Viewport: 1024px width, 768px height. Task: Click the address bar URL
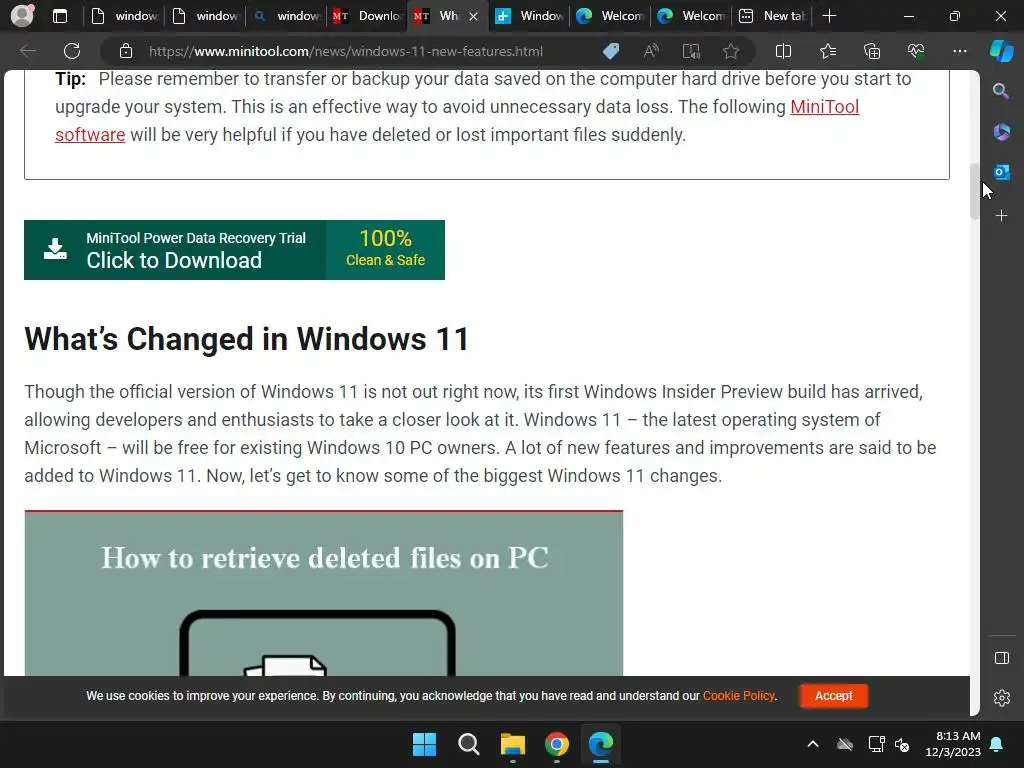[x=345, y=51]
